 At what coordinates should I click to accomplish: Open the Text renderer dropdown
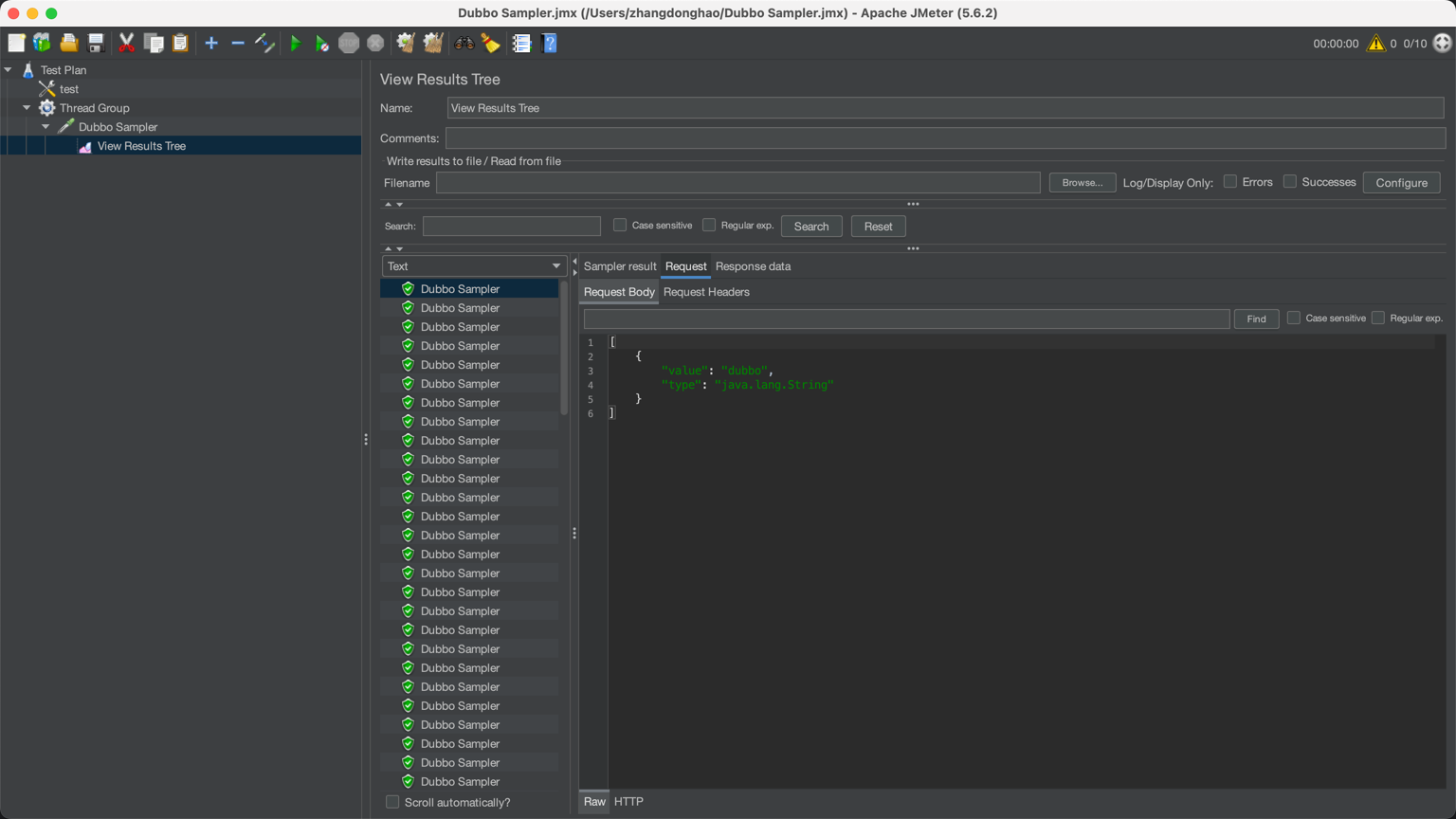coord(474,266)
